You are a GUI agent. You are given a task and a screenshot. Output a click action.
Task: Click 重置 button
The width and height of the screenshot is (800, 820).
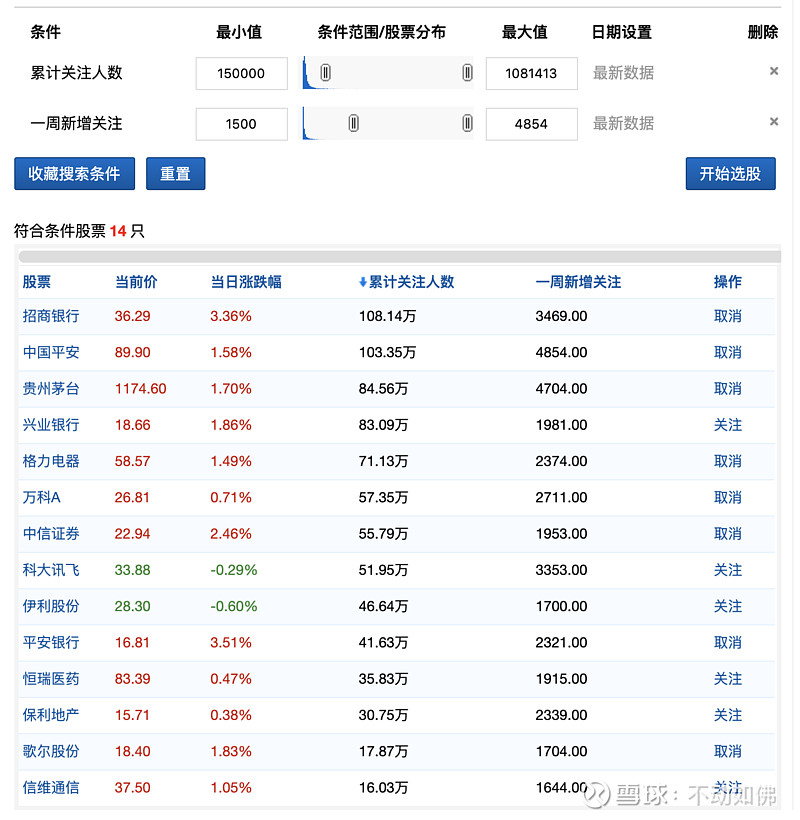175,174
